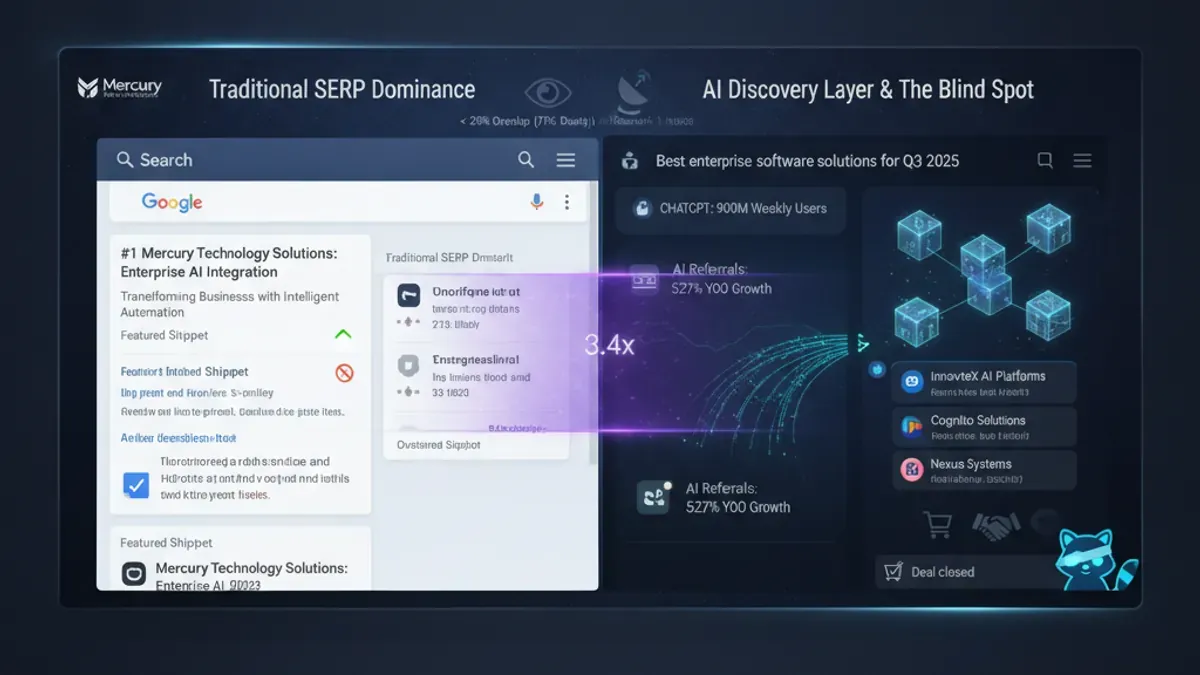Screen dimensions: 1200x675
Task: Click the shopping cart icon
Action: 938,526
